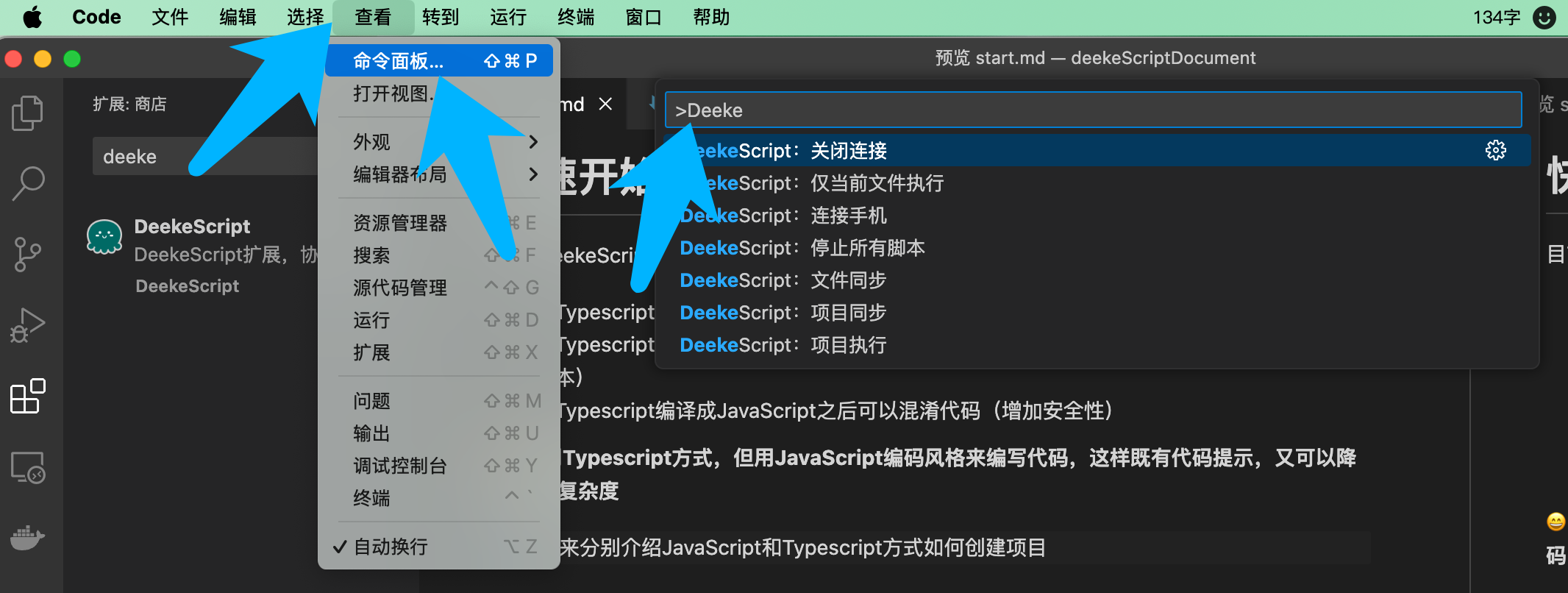This screenshot has width=1568, height=593.
Task: Open Run and Debug icon
Action: click(28, 325)
